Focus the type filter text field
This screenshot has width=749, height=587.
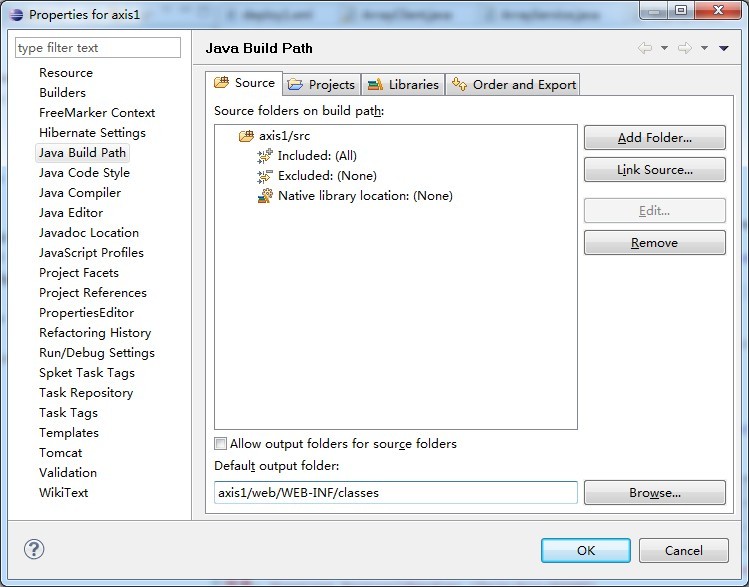tap(98, 48)
